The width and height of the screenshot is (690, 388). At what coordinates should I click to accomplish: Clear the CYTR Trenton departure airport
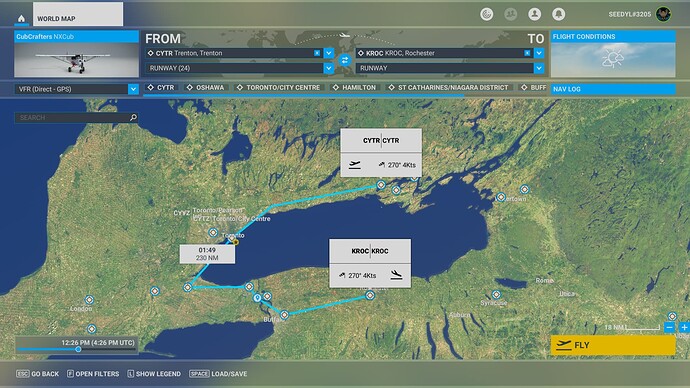coord(317,53)
